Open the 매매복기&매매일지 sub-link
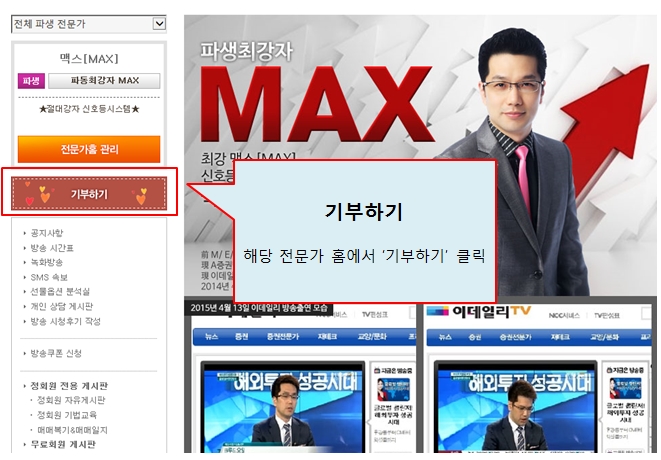The image size is (661, 460). 72,430
